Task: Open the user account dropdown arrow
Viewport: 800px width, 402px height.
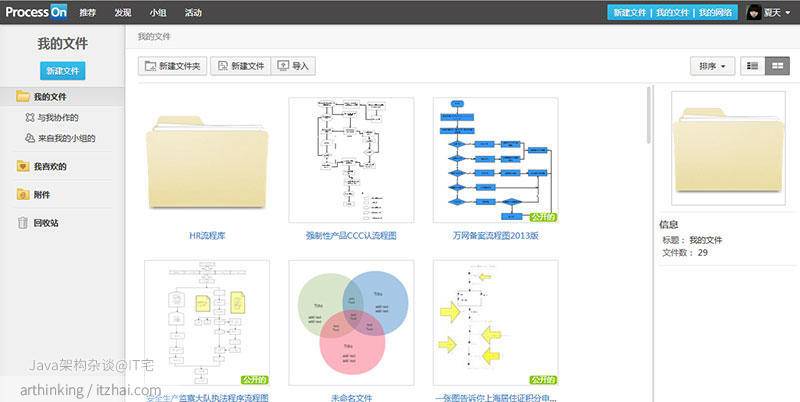Action: coord(788,13)
